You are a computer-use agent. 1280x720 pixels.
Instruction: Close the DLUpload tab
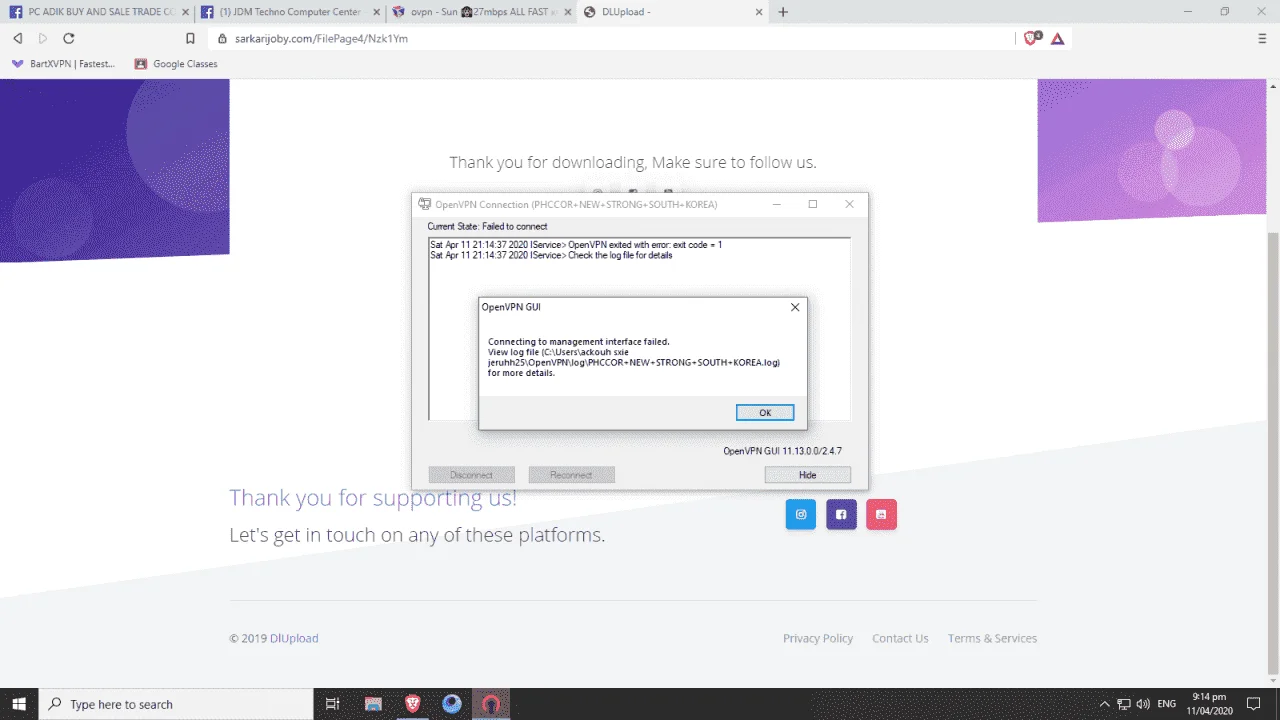pos(758,12)
